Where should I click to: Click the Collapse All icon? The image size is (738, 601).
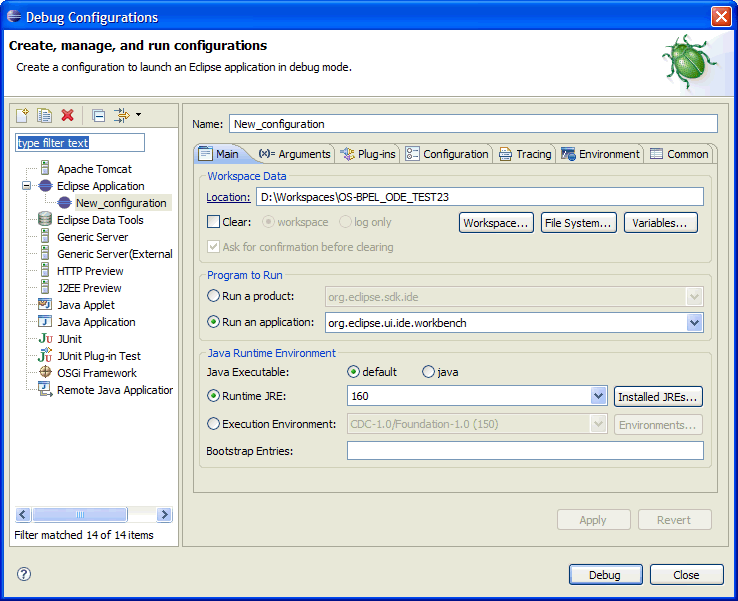(98, 115)
